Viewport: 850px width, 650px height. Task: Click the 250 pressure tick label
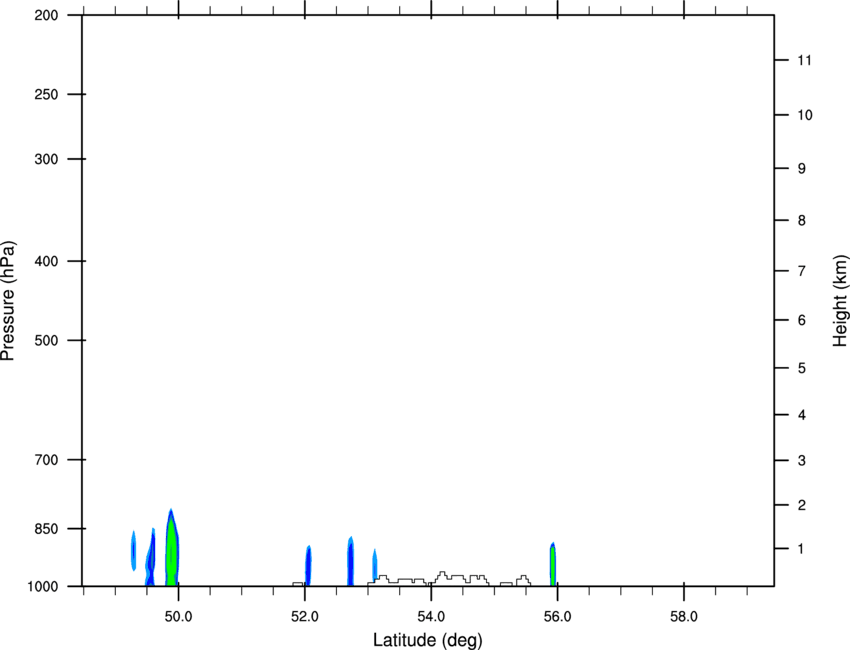(46, 94)
